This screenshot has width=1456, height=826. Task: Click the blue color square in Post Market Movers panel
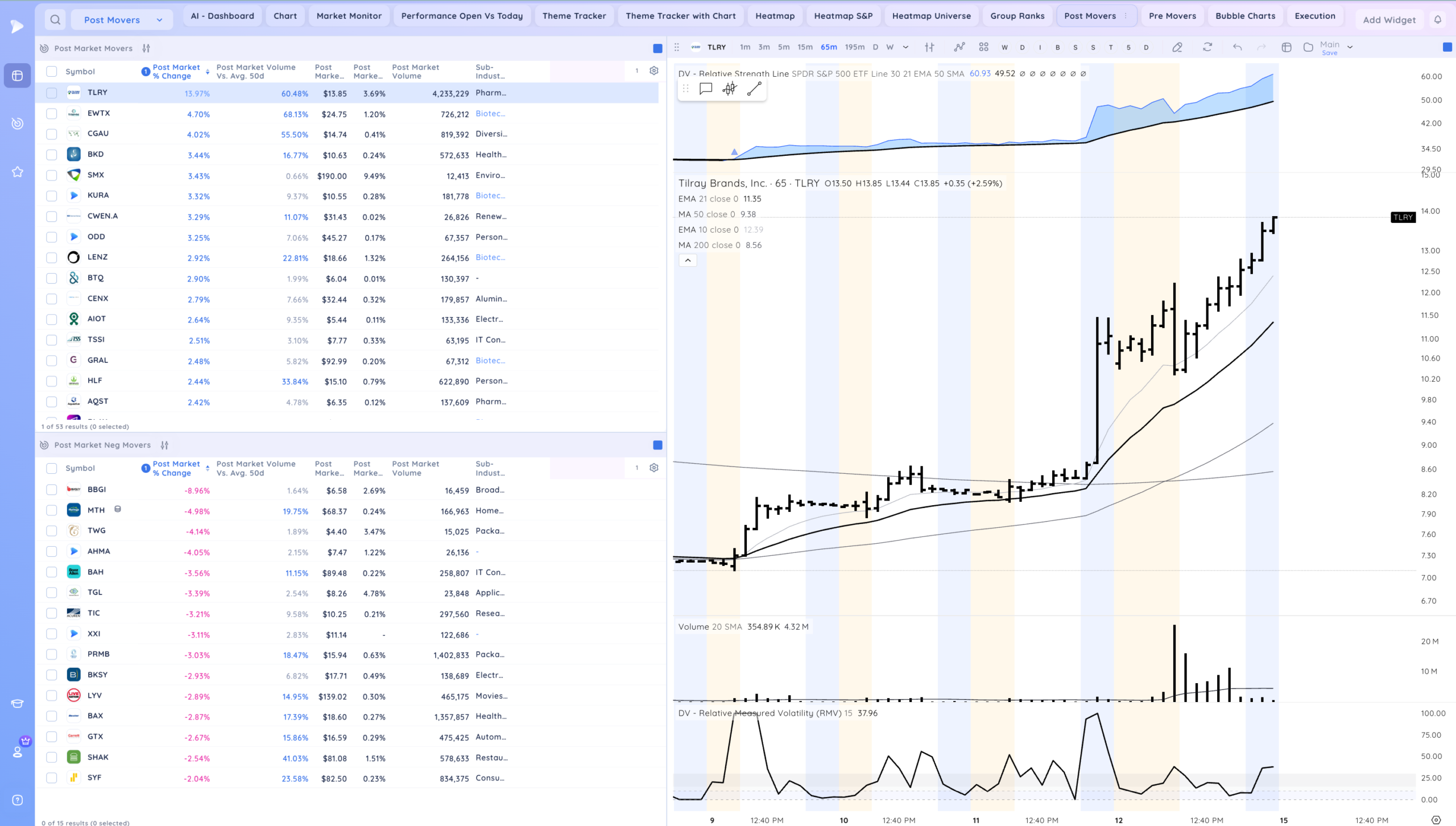coord(657,48)
